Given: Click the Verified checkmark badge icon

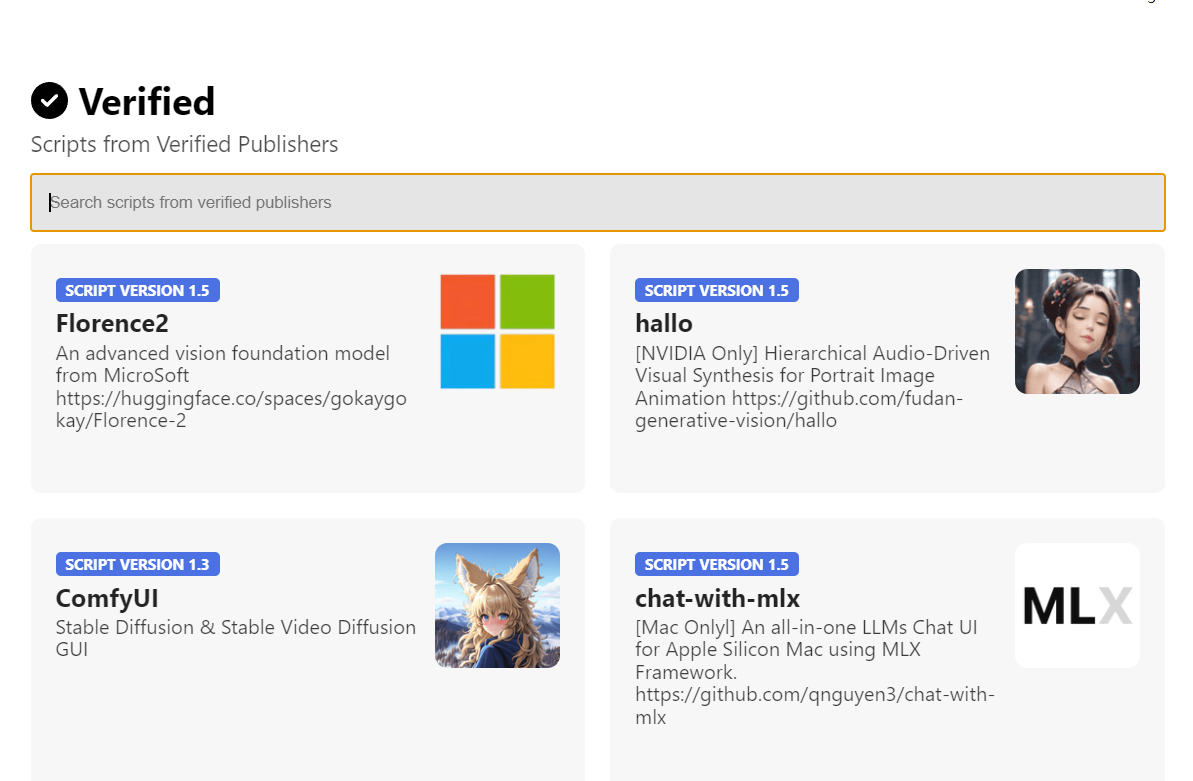Looking at the screenshot, I should 49,100.
